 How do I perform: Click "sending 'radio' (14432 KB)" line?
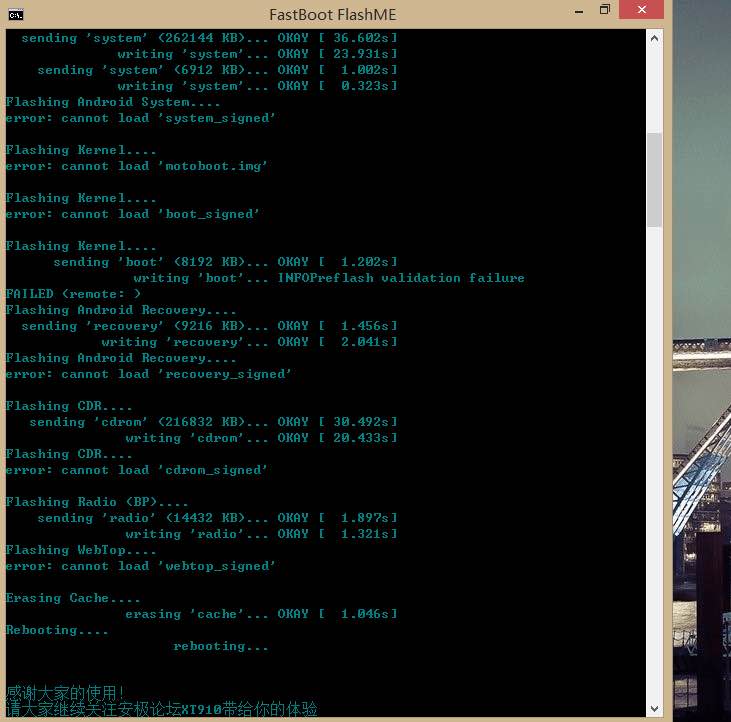[217, 518]
